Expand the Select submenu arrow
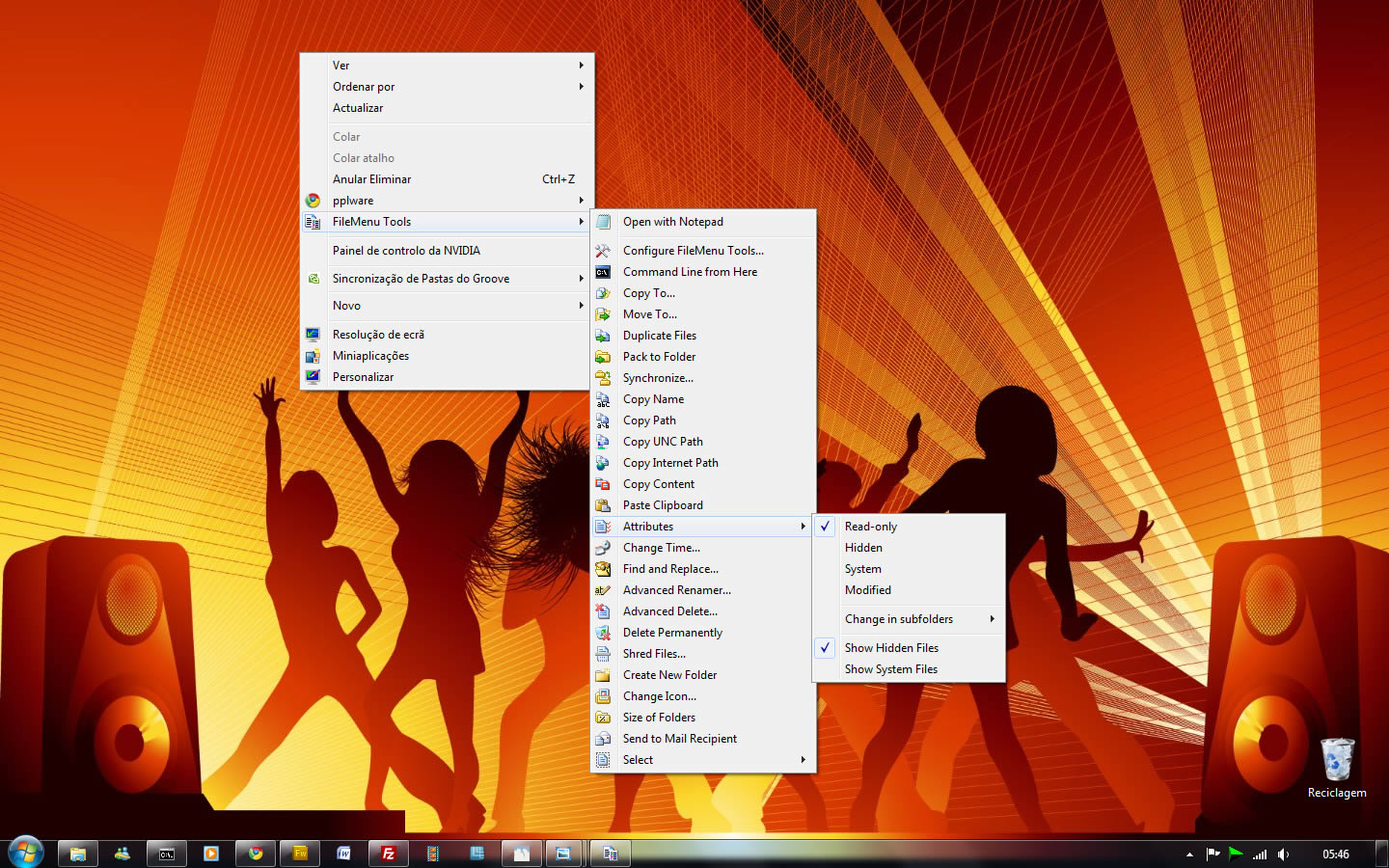Viewport: 1389px width, 868px height. pos(803,760)
